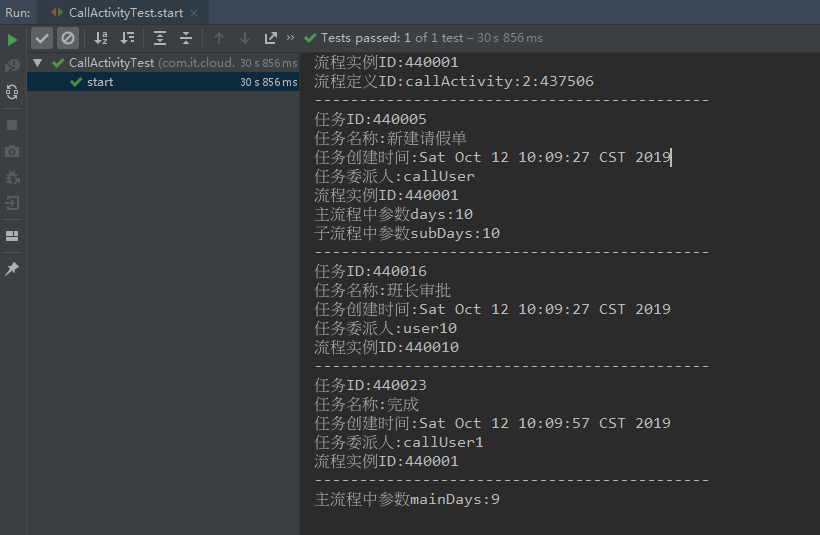The width and height of the screenshot is (820, 535).
Task: Select the start test row
Action: point(163,82)
